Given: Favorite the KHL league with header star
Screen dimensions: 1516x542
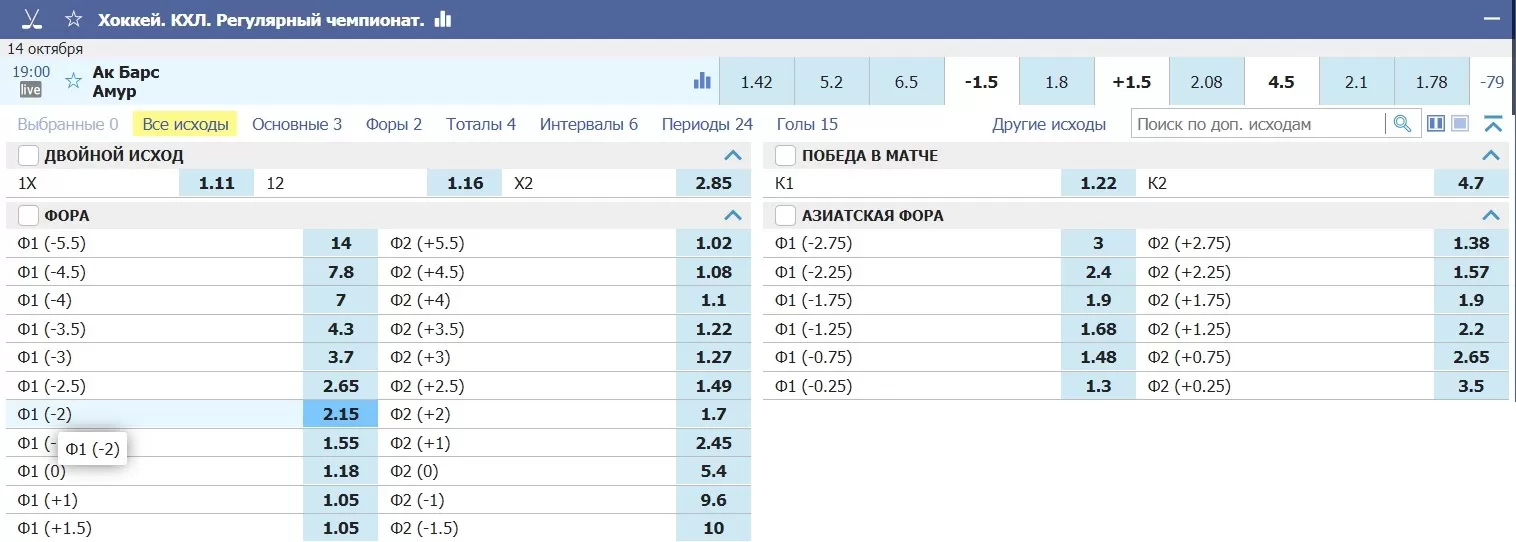Looking at the screenshot, I should point(73,19).
